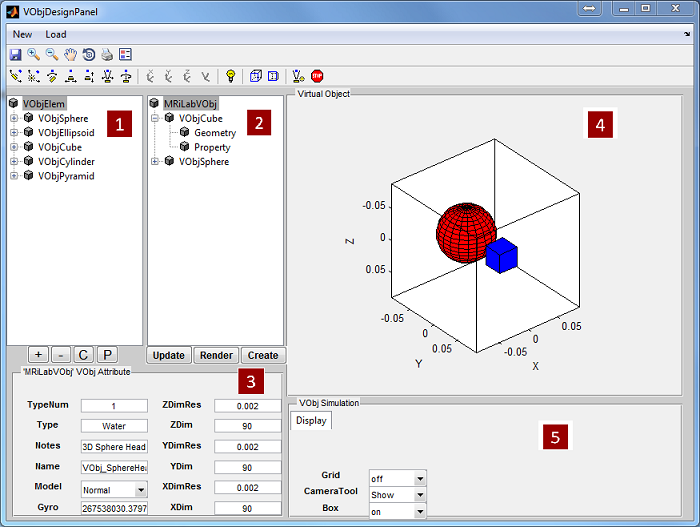Click the Render button
Image resolution: width=700 pixels, height=527 pixels.
(x=217, y=356)
